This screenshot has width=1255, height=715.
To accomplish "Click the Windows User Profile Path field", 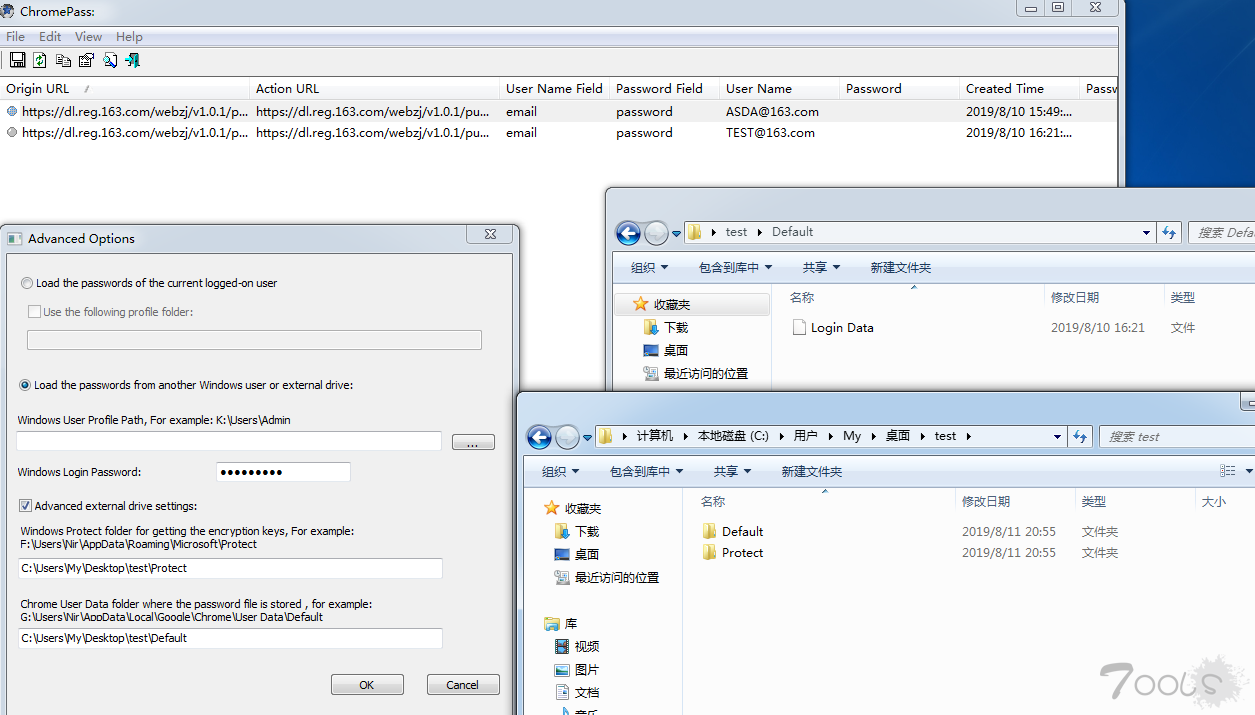I will 229,441.
